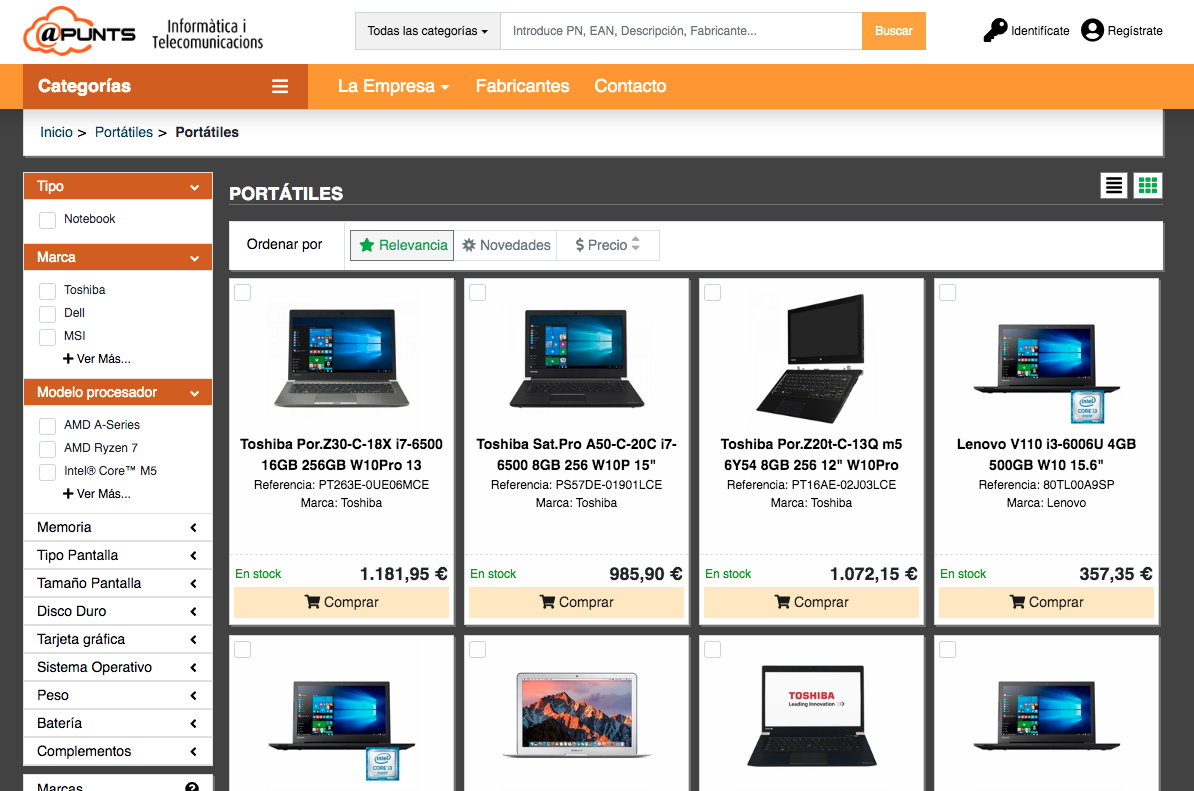Viewport: 1194px width, 791px height.
Task: Collapse the Marca filter section
Action: [118, 257]
